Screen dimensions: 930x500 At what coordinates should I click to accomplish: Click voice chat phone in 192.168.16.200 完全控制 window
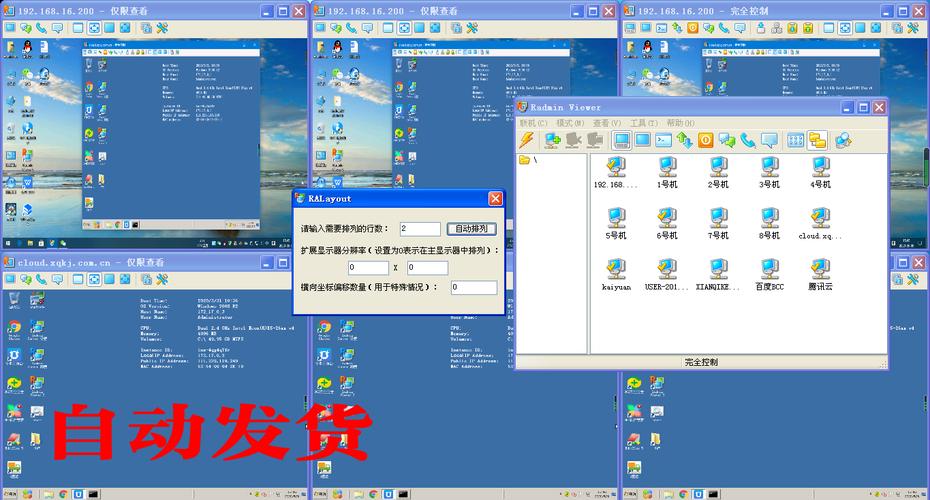click(724, 28)
